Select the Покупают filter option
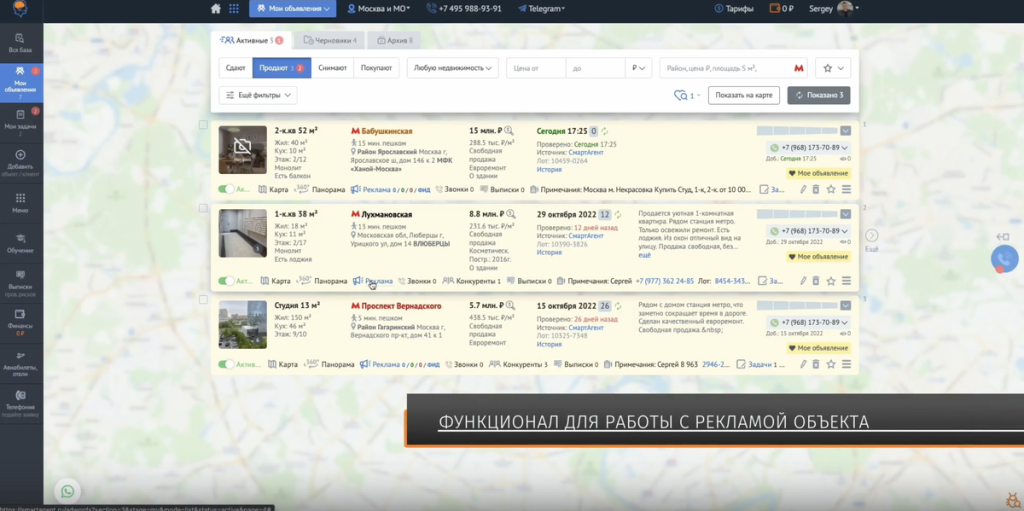 (376, 68)
